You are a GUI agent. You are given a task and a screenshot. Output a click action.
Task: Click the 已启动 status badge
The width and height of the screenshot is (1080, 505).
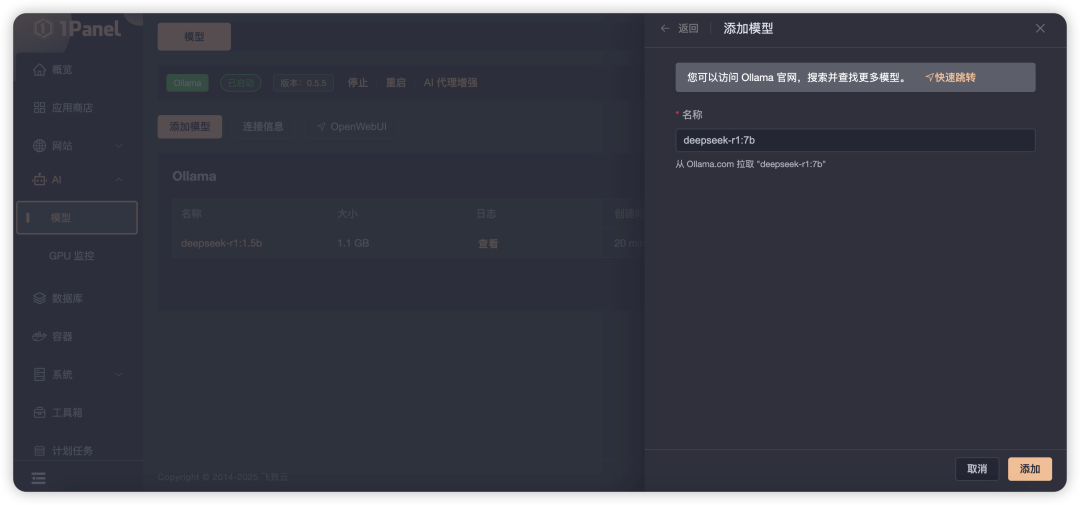pyautogui.click(x=240, y=83)
